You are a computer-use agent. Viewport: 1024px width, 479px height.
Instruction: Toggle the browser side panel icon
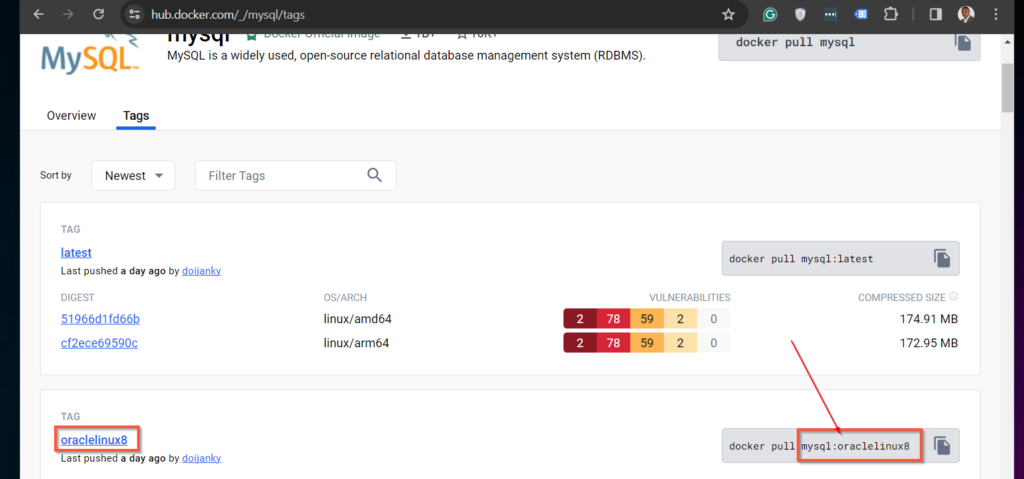point(935,14)
